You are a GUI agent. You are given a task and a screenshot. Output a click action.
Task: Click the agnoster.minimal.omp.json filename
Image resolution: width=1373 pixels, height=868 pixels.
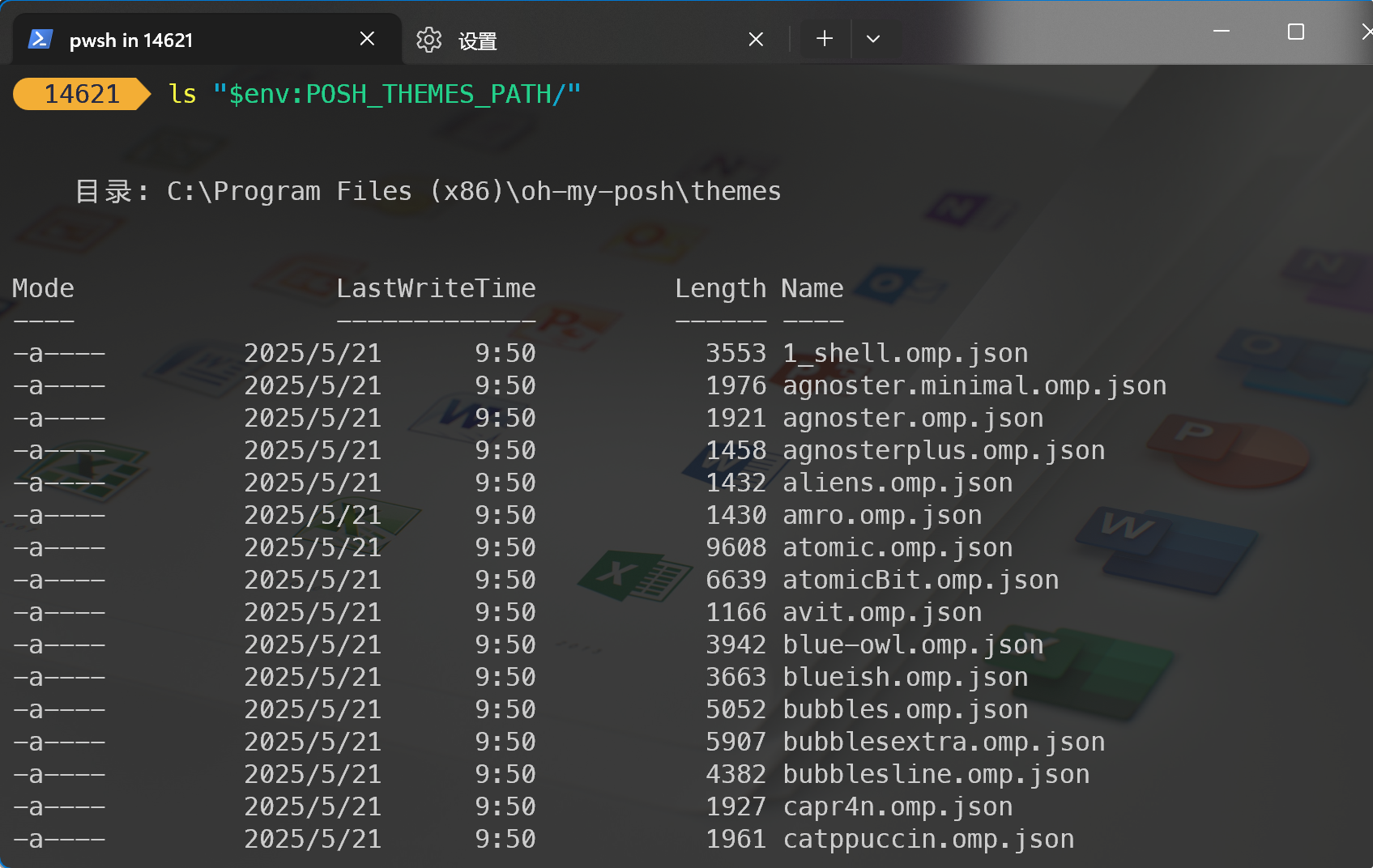pyautogui.click(x=974, y=385)
